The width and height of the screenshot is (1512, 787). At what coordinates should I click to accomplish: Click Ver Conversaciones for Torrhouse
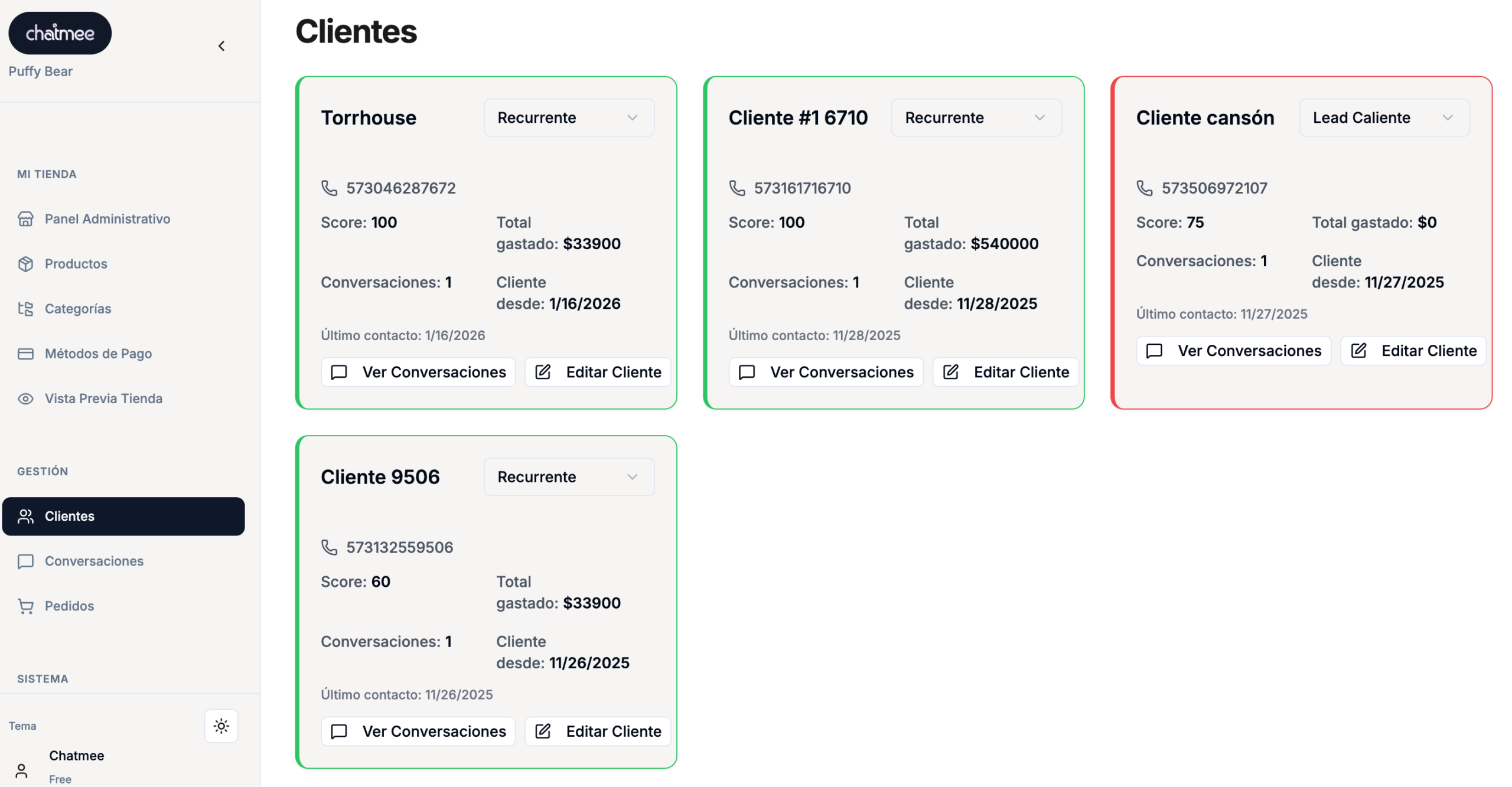click(418, 372)
